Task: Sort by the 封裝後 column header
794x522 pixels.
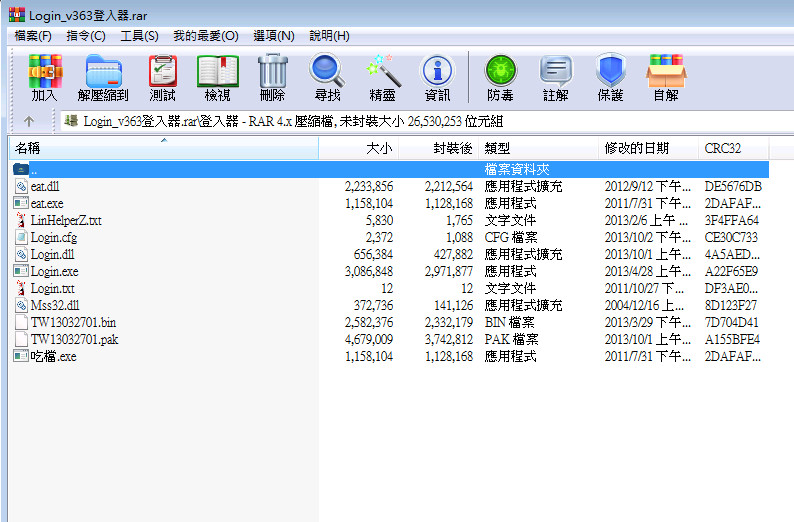Action: [x=439, y=148]
